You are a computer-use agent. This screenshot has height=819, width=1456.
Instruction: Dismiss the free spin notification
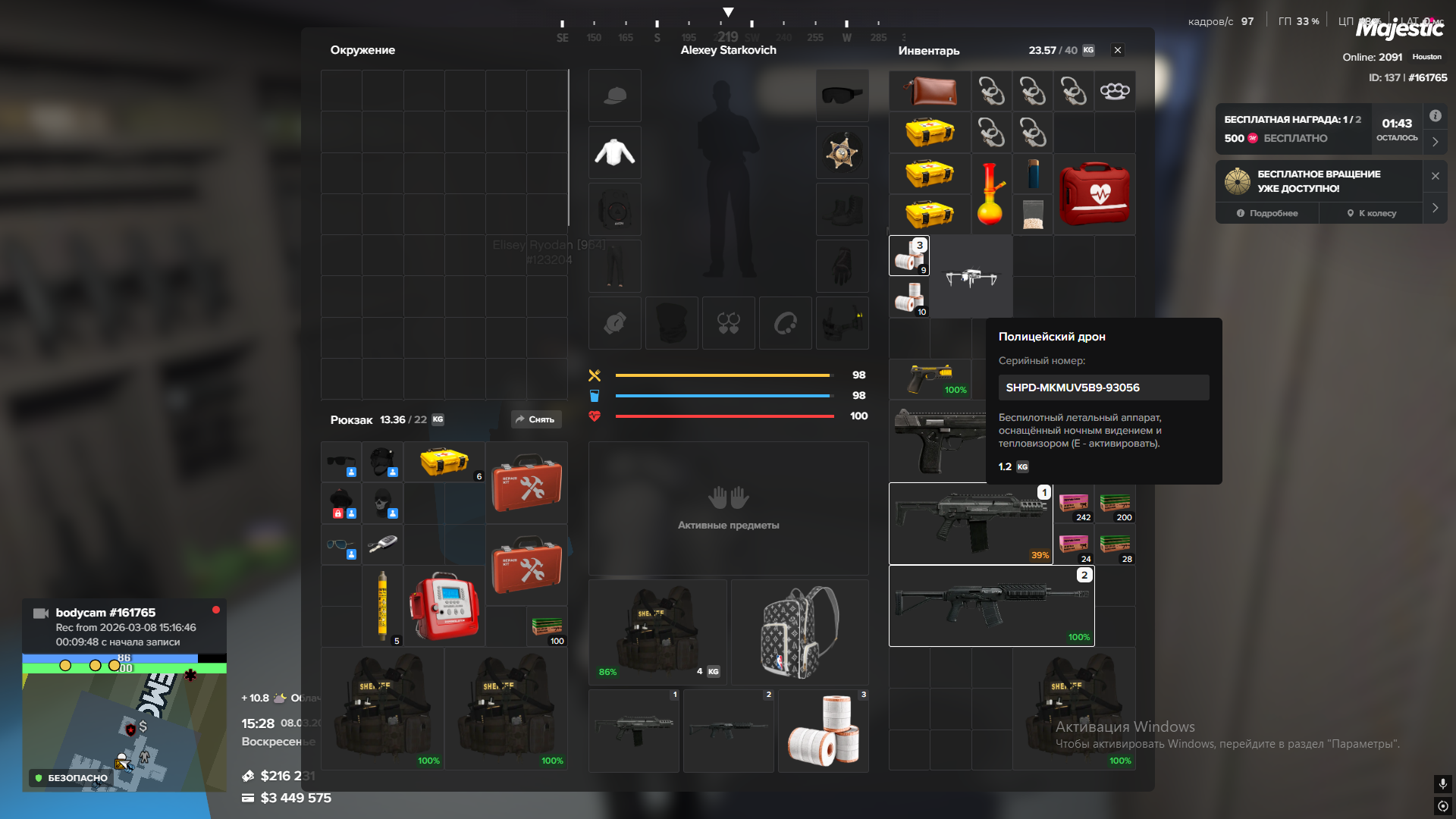[1435, 176]
